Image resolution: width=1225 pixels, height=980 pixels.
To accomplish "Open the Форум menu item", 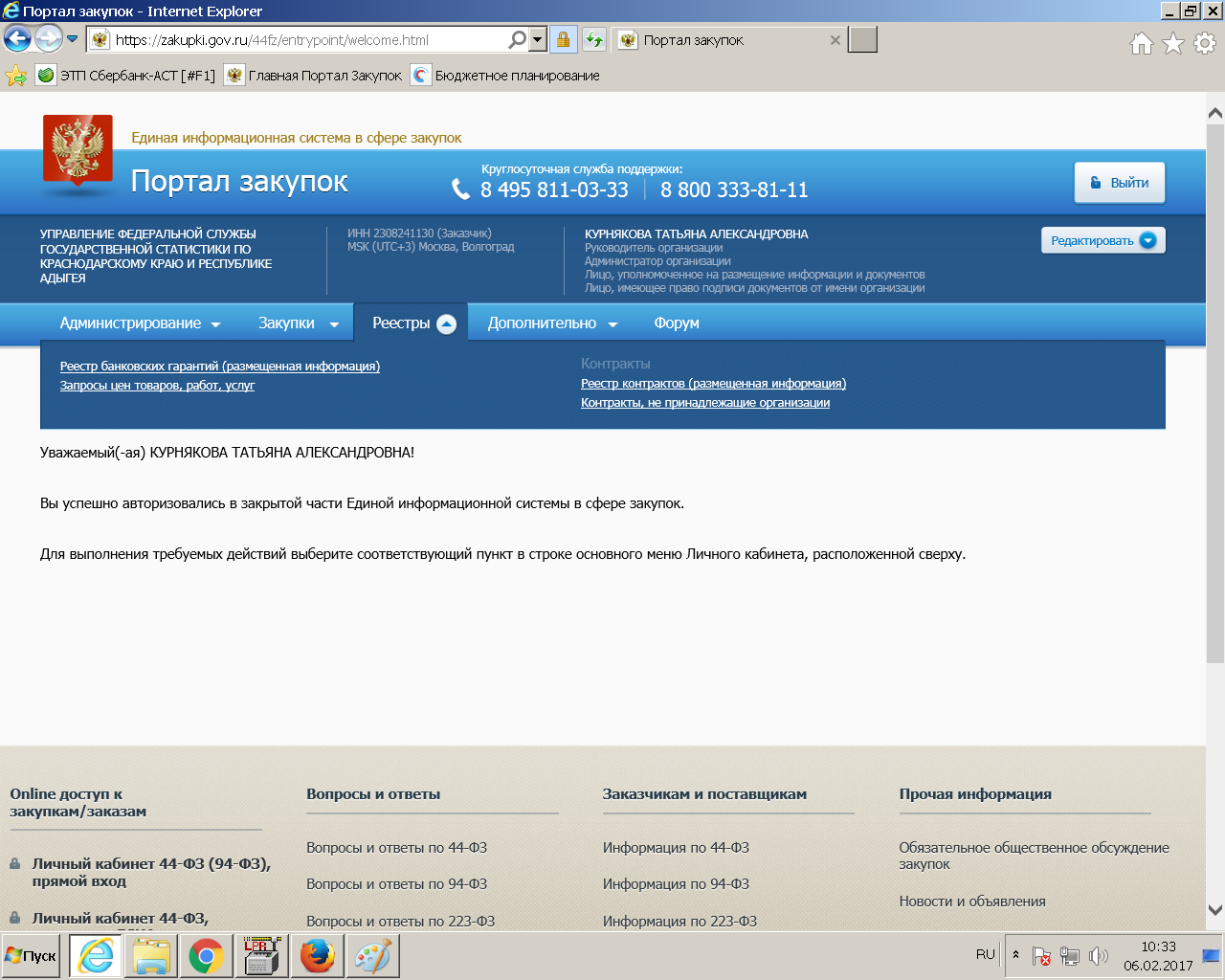I will (677, 323).
